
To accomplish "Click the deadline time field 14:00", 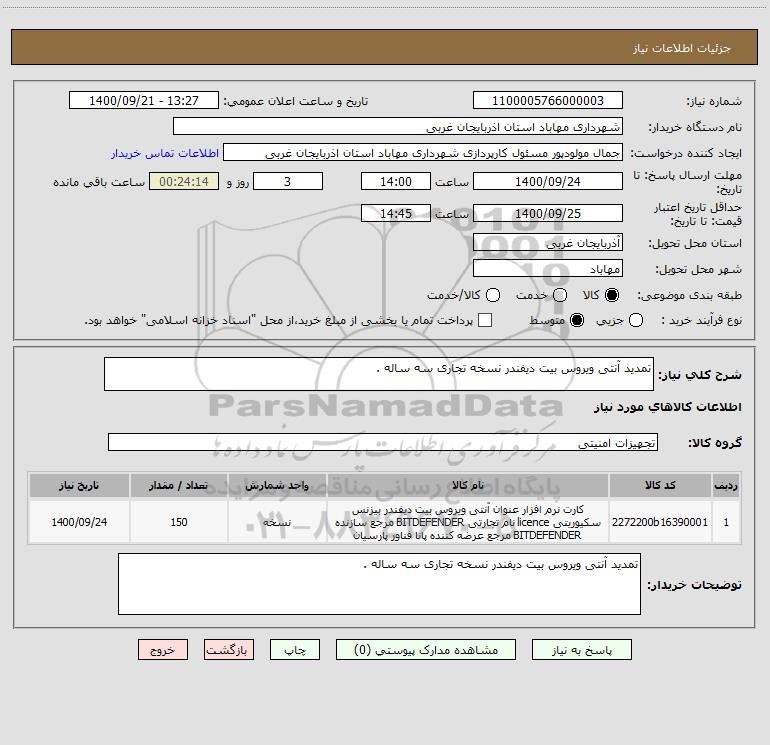I will (396, 181).
